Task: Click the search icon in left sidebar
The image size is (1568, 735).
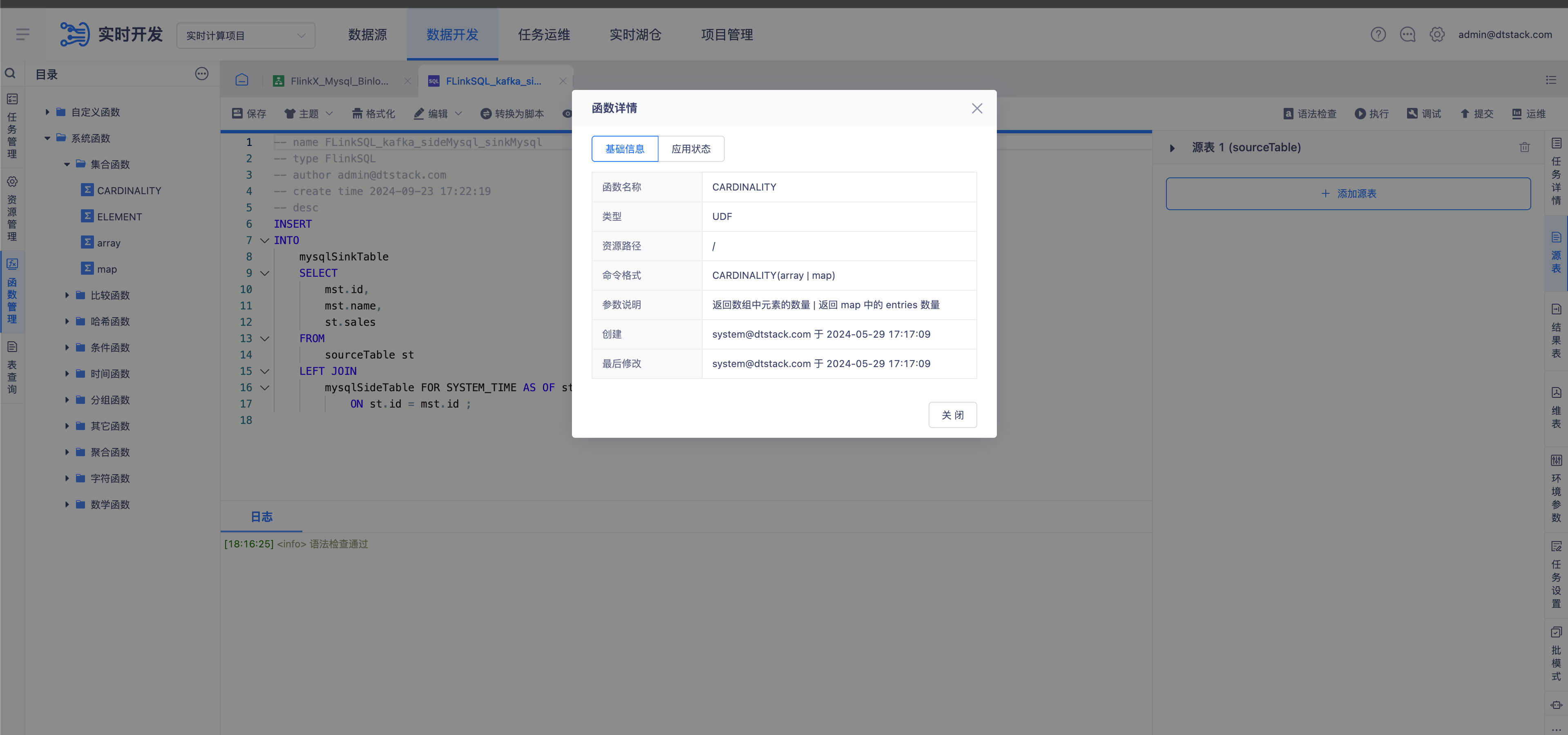Action: pos(10,74)
